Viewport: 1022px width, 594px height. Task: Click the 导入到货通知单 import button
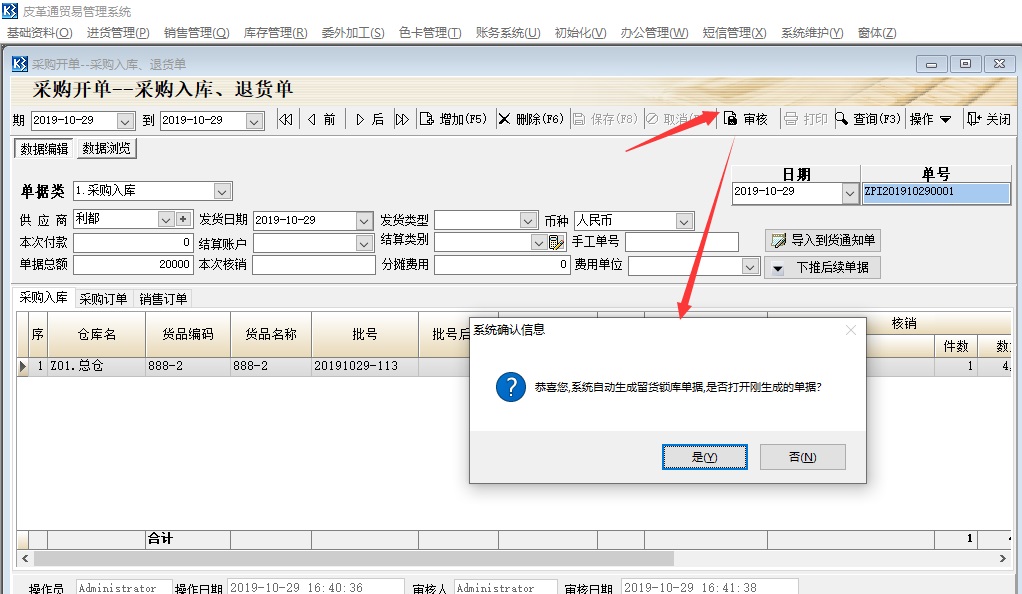click(822, 240)
